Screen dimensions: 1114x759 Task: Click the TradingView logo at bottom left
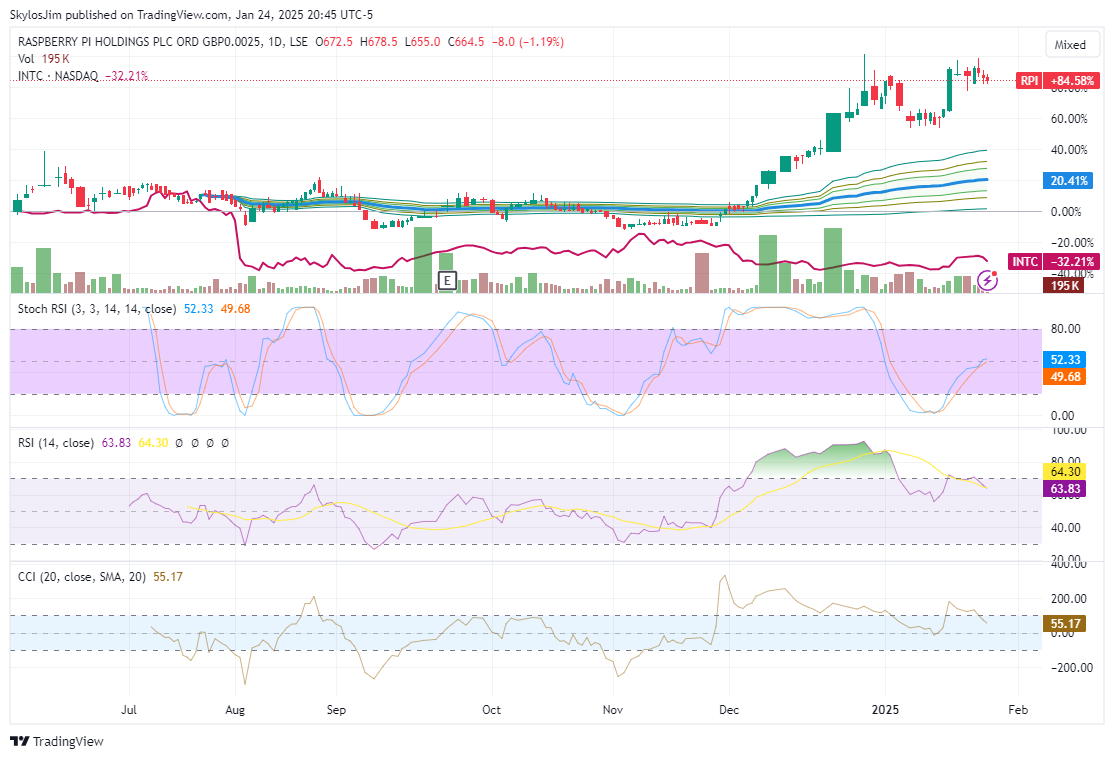pyautogui.click(x=57, y=741)
